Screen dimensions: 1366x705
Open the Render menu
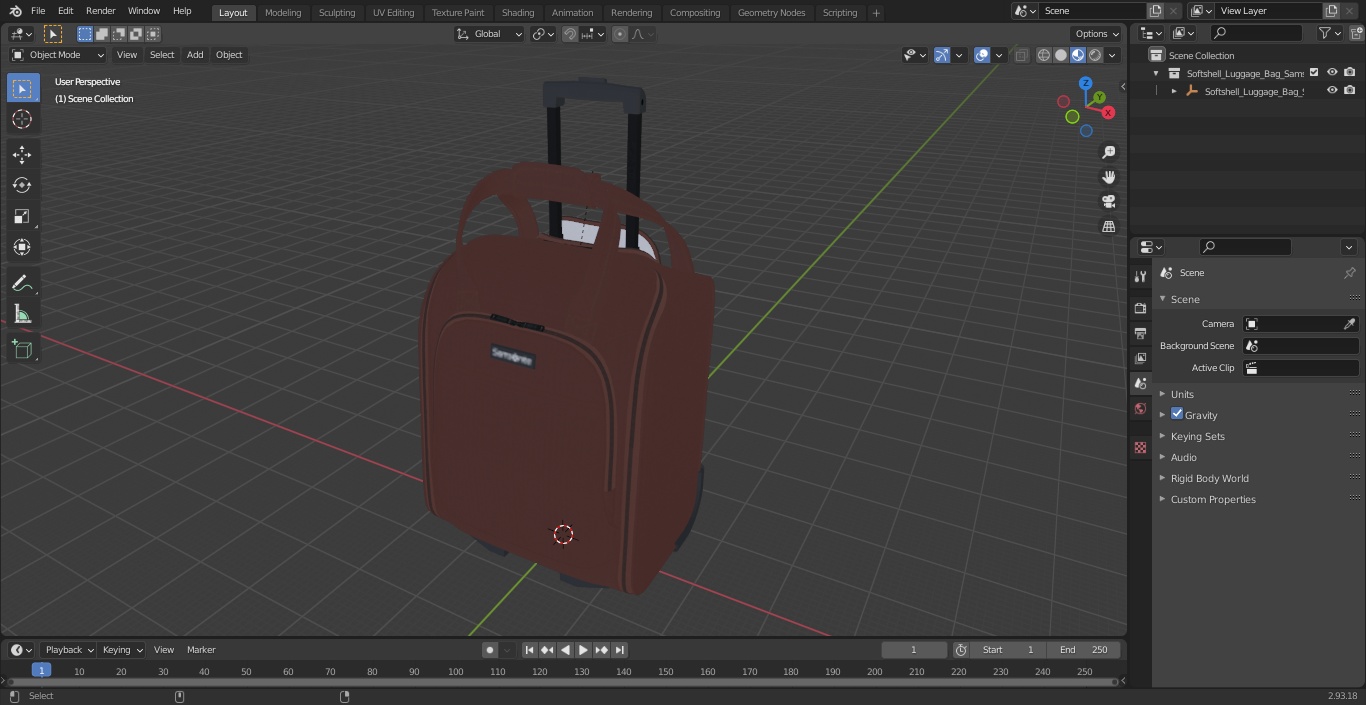(100, 11)
